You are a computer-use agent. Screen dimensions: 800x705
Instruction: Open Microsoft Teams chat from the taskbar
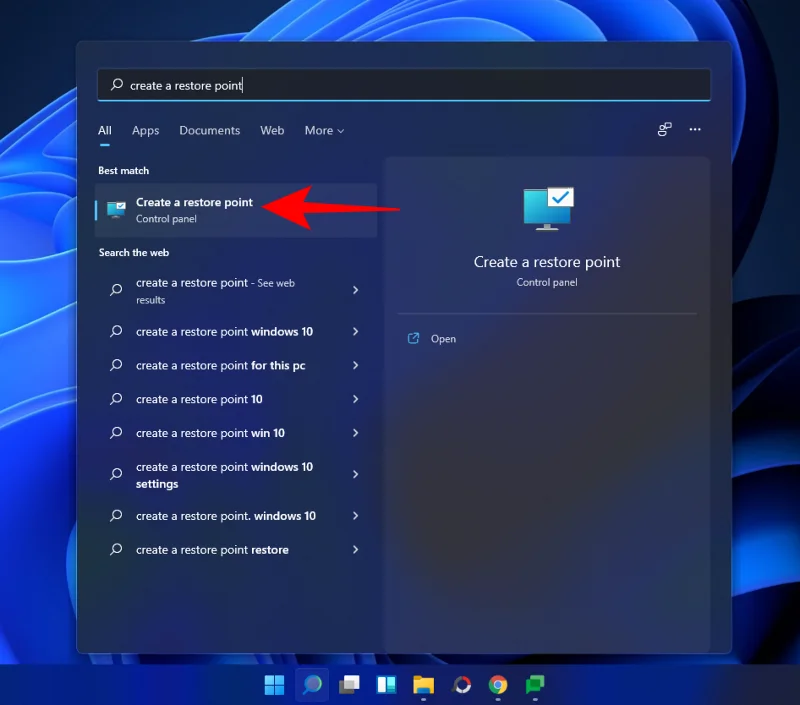click(534, 685)
